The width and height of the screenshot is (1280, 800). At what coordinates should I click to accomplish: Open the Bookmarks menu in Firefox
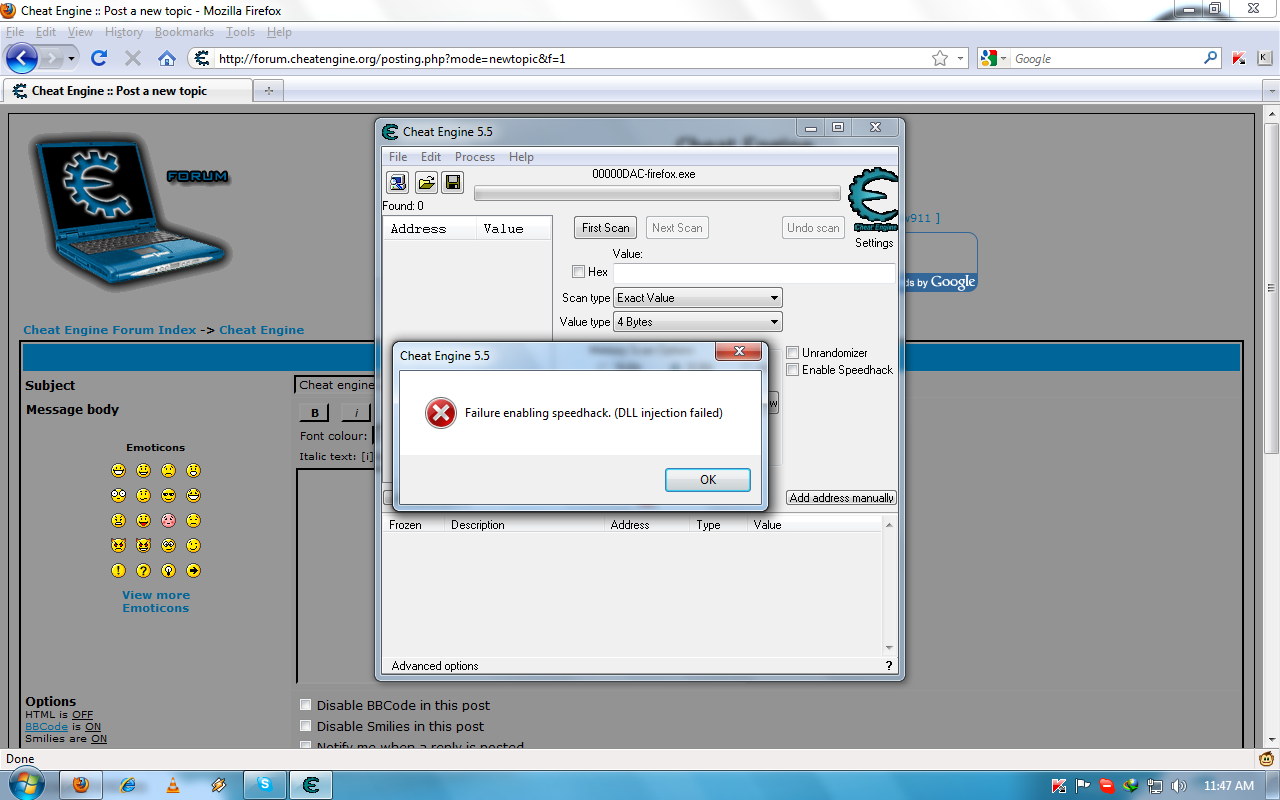tap(184, 32)
